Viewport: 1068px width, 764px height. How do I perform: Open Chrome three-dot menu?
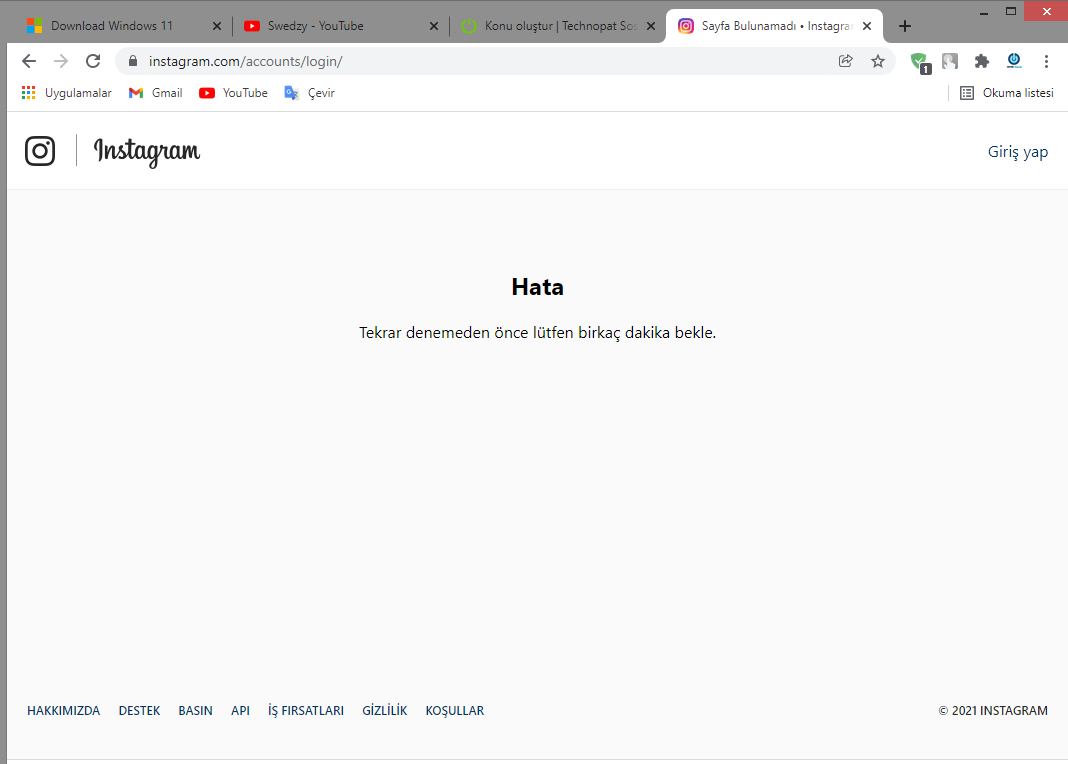tap(1046, 61)
